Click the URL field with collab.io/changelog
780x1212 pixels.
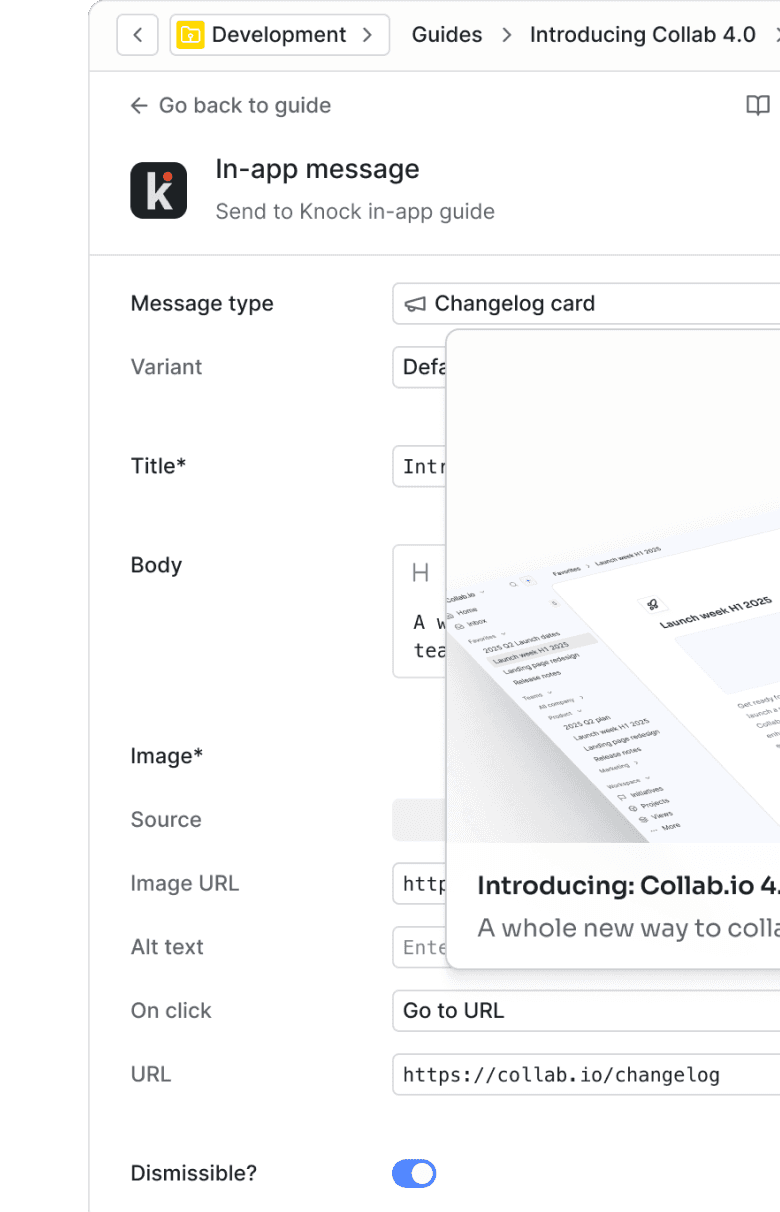click(x=586, y=1075)
